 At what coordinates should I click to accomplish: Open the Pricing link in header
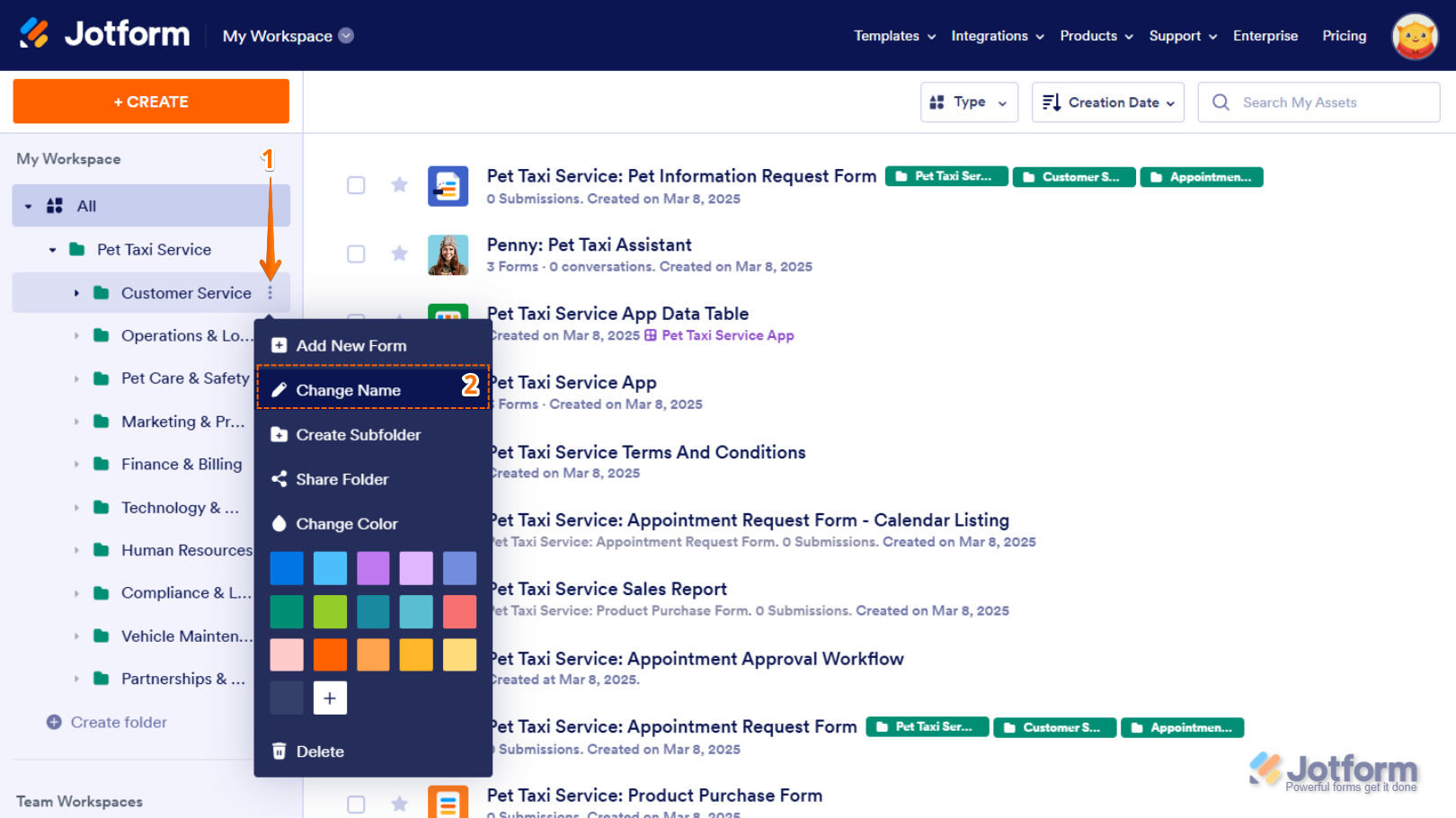(x=1344, y=36)
